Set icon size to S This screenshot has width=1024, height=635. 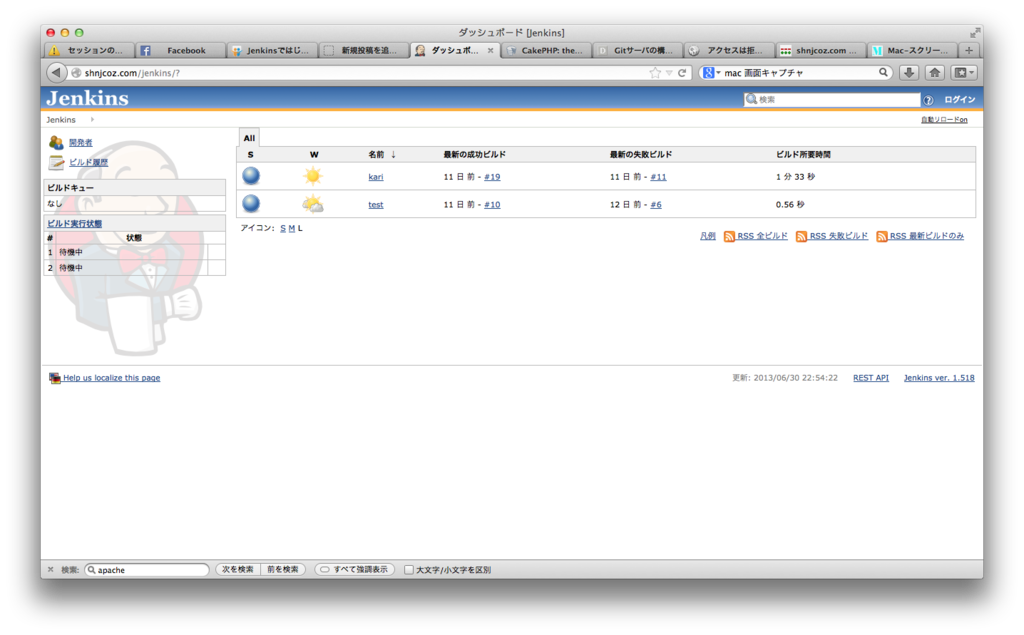[x=283, y=229]
